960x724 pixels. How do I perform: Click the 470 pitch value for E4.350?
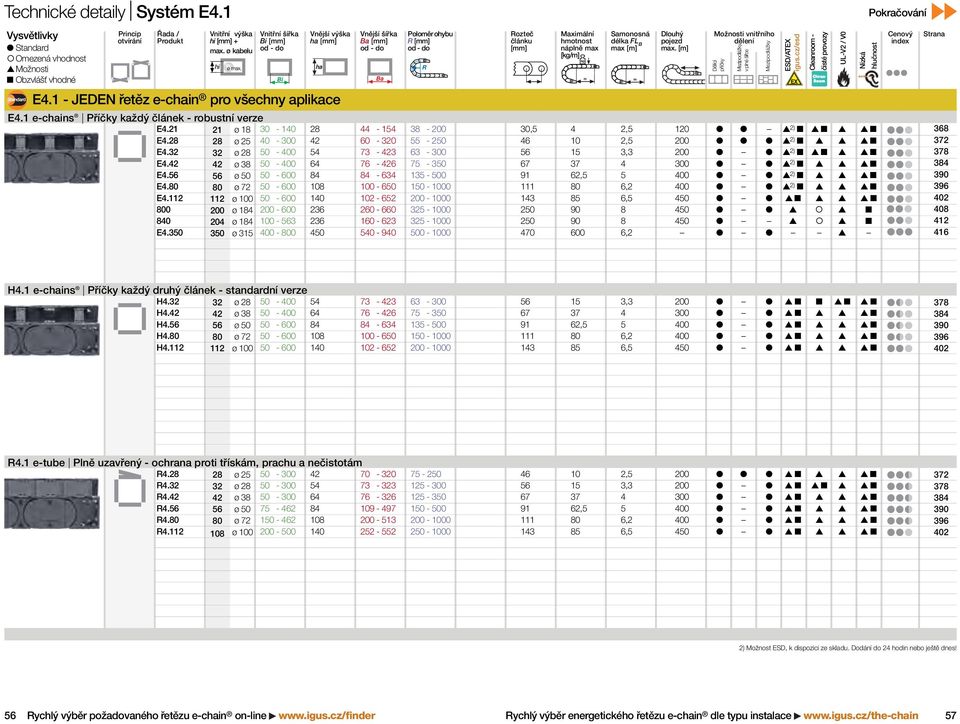point(527,233)
